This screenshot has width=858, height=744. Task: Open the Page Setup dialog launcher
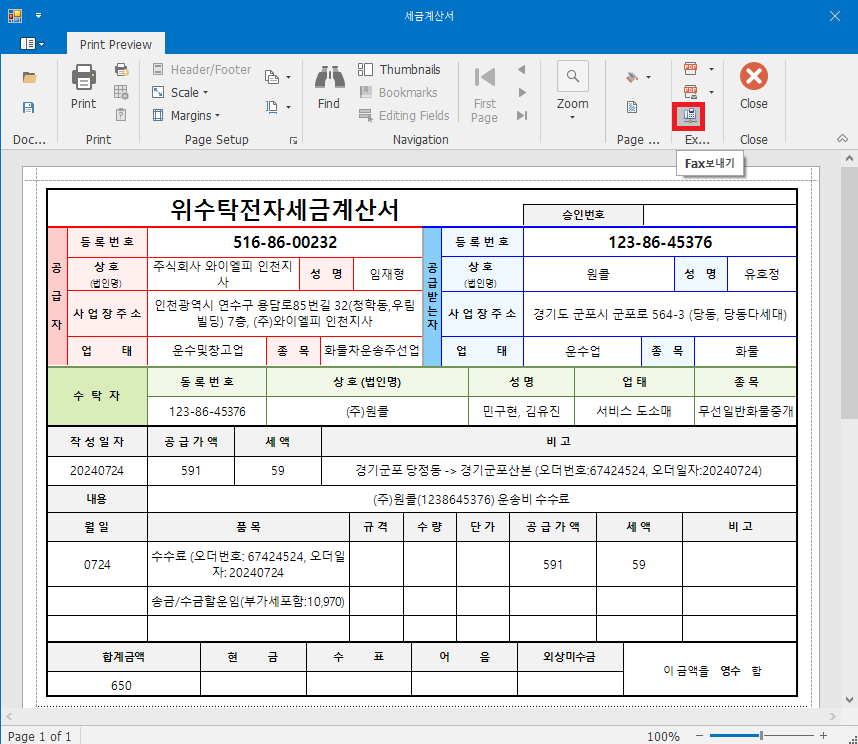coord(293,141)
